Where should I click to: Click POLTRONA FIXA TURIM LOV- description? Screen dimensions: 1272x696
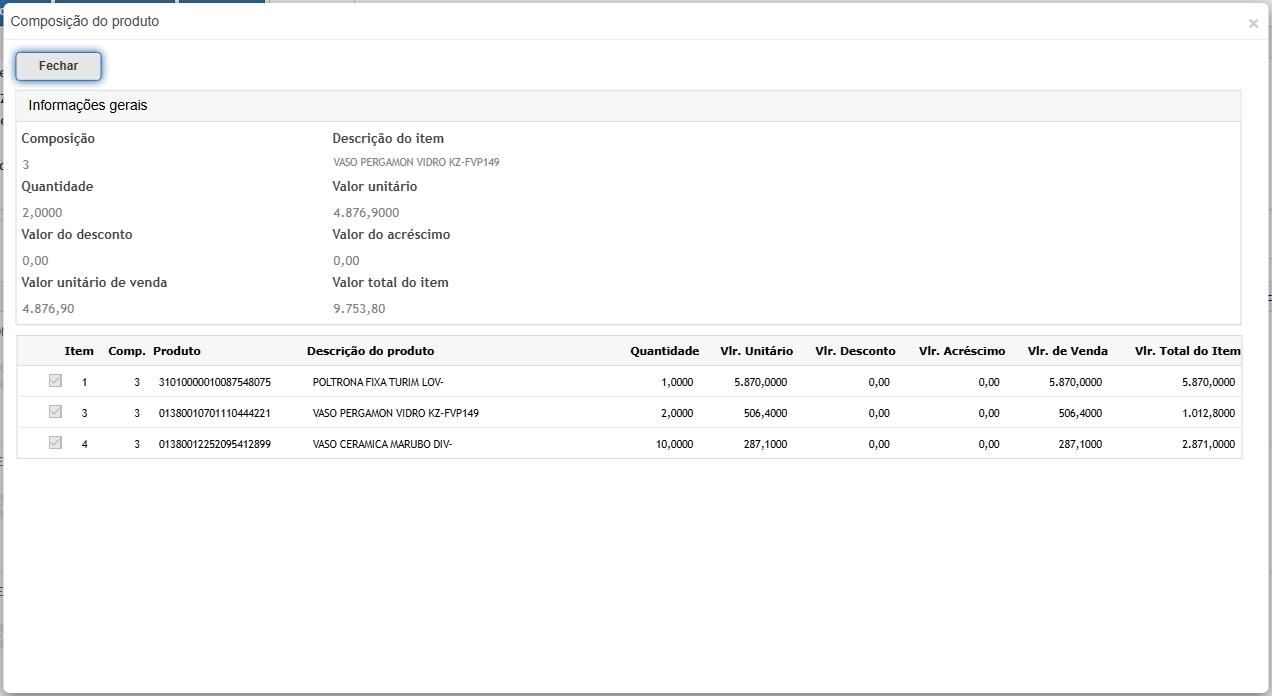pyautogui.click(x=378, y=382)
